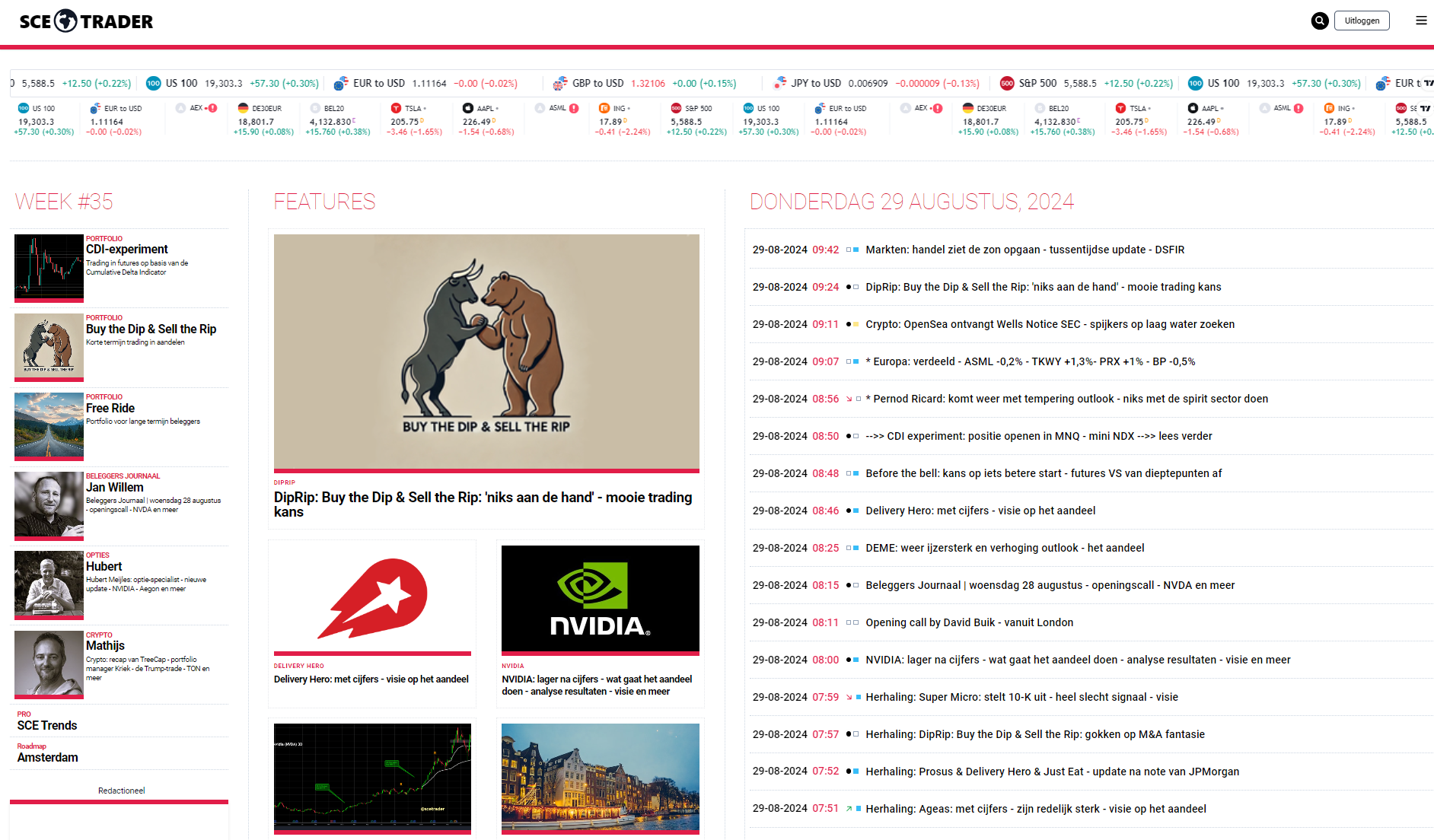The height and width of the screenshot is (840, 1434).
Task: Click the red down-arrow icon in the Super Micro row
Action: tap(849, 697)
